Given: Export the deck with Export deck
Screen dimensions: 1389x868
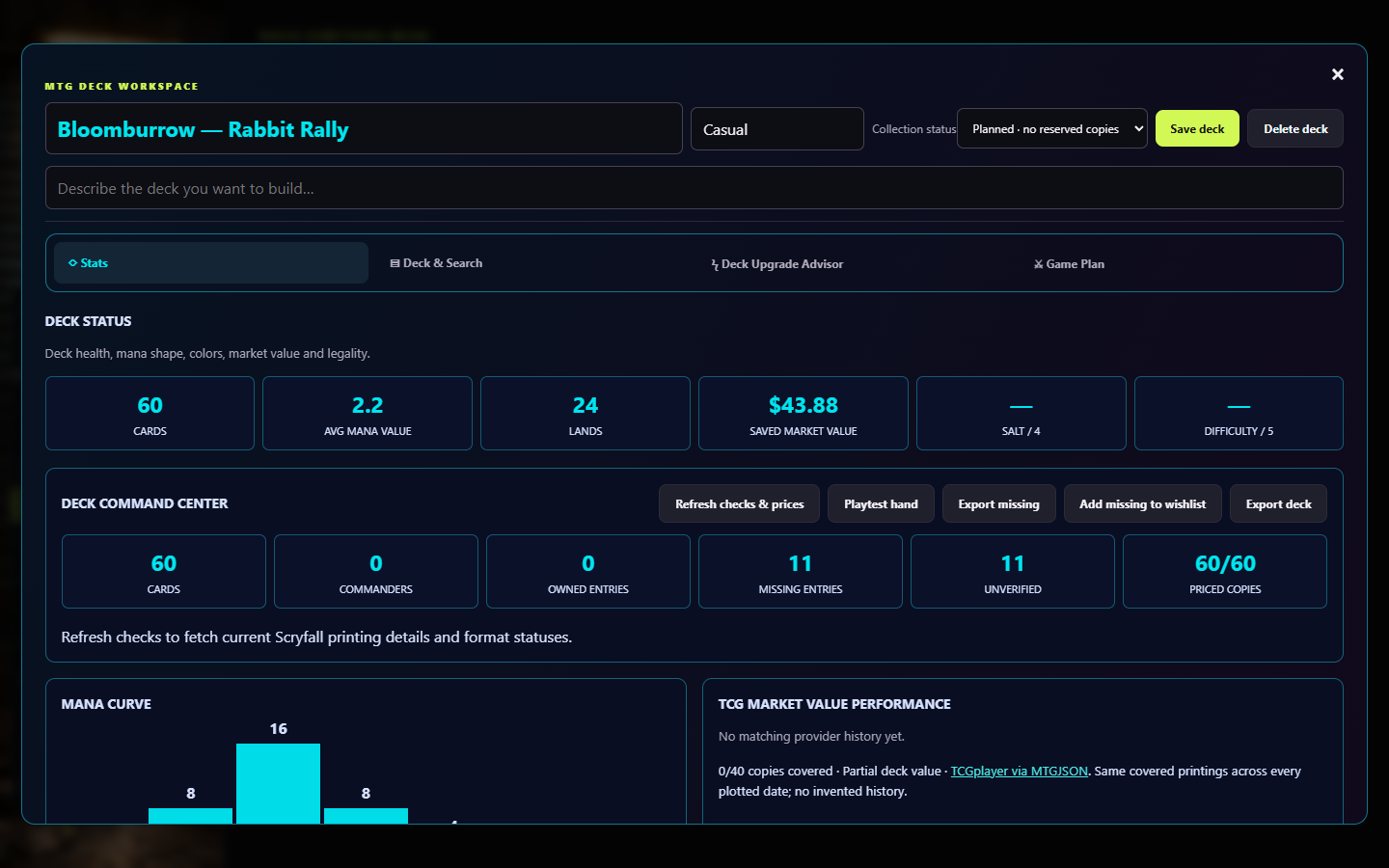Looking at the screenshot, I should [x=1278, y=504].
